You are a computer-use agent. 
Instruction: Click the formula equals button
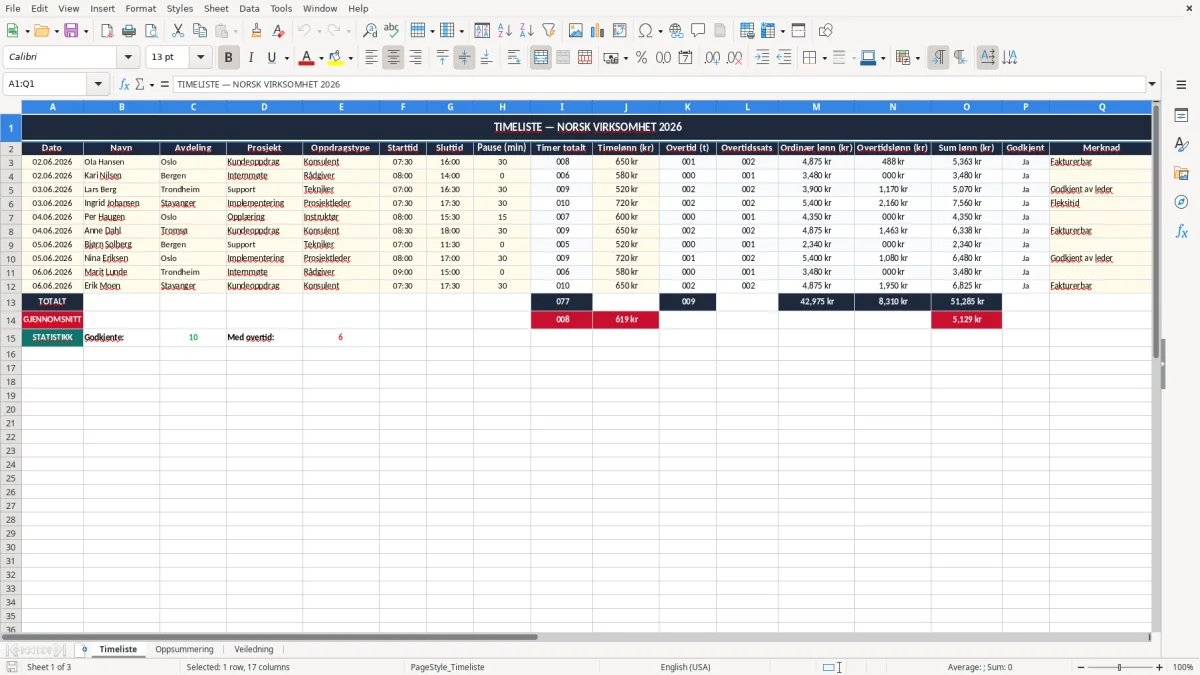[x=165, y=84]
